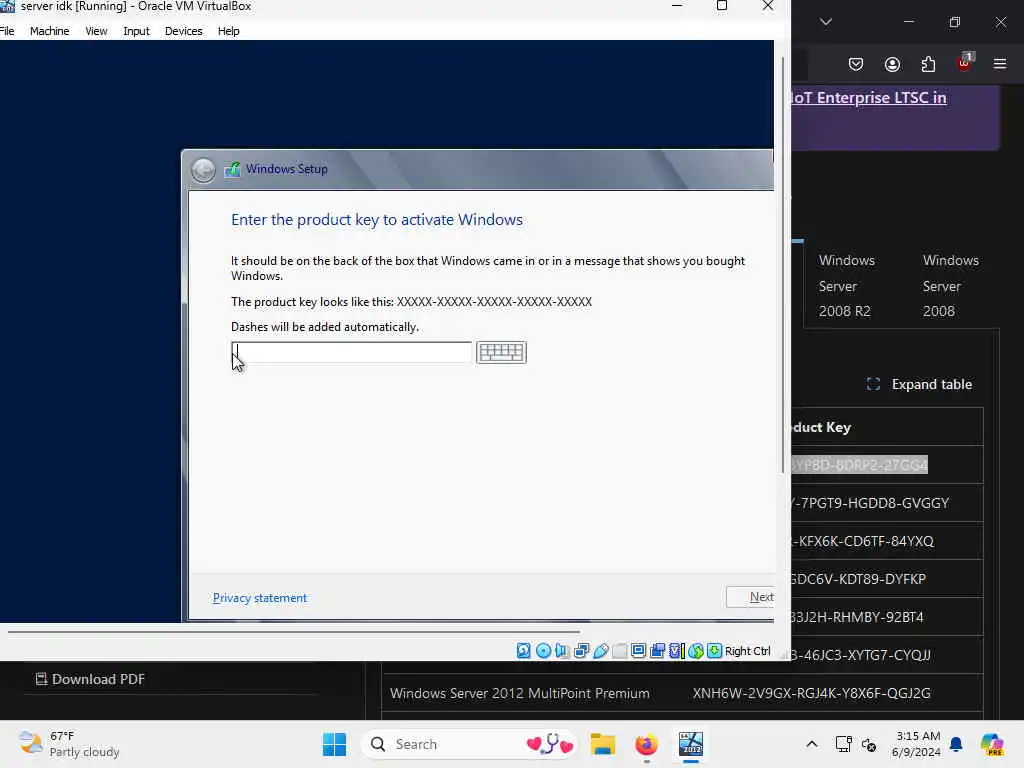Click the Next button in Windows Setup

tap(751, 597)
